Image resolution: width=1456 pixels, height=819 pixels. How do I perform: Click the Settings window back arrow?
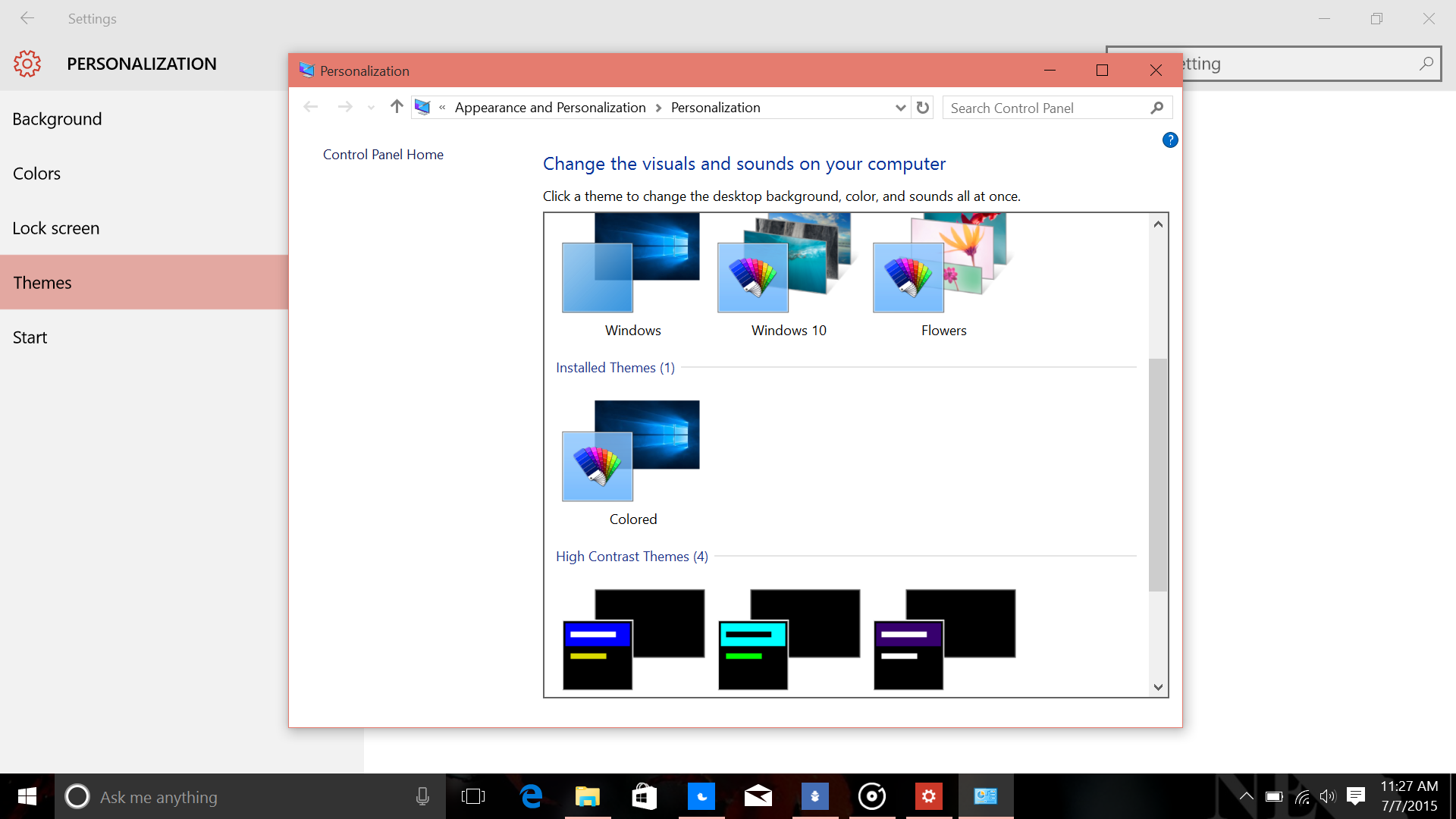[27, 18]
